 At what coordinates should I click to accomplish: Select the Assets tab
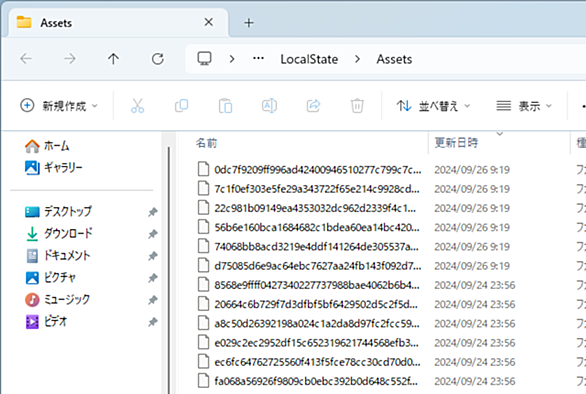118,23
